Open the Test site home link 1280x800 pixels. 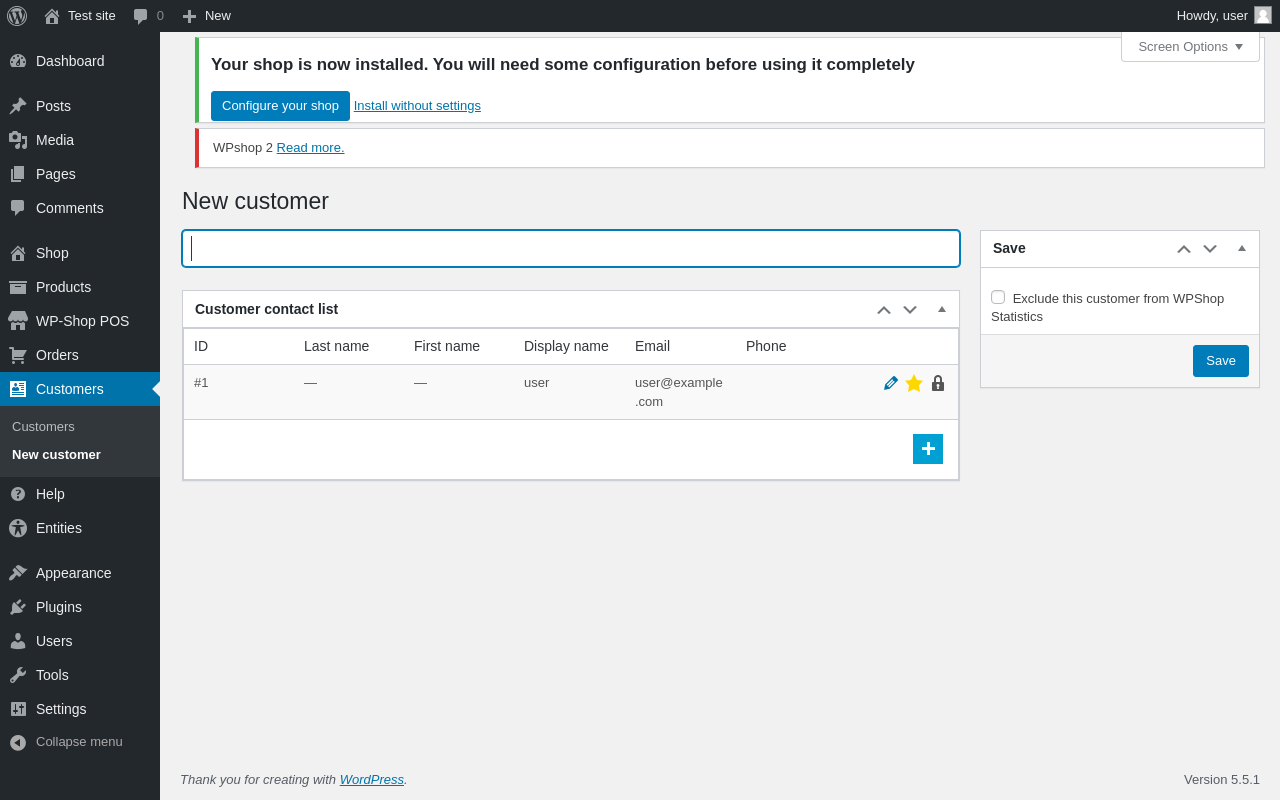[80, 16]
